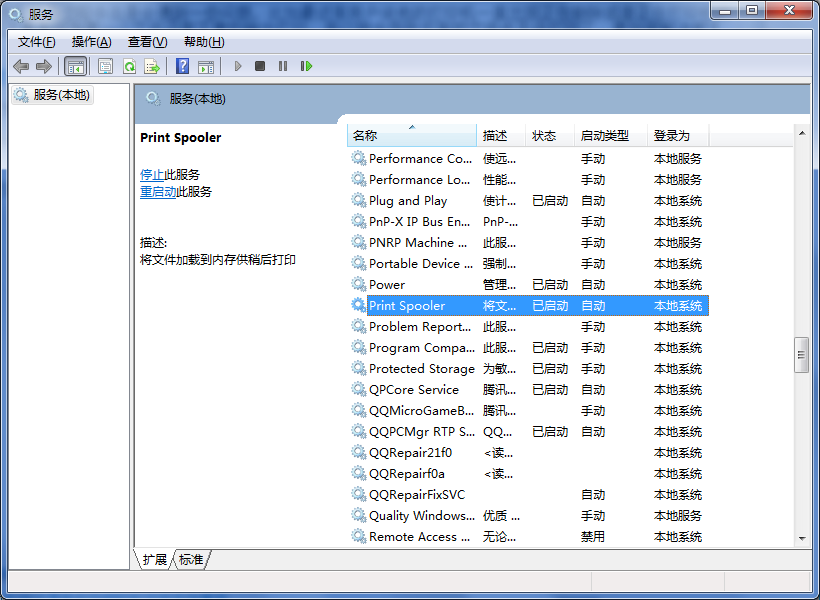
Task: Switch to the 标准 tab
Action: point(191,560)
